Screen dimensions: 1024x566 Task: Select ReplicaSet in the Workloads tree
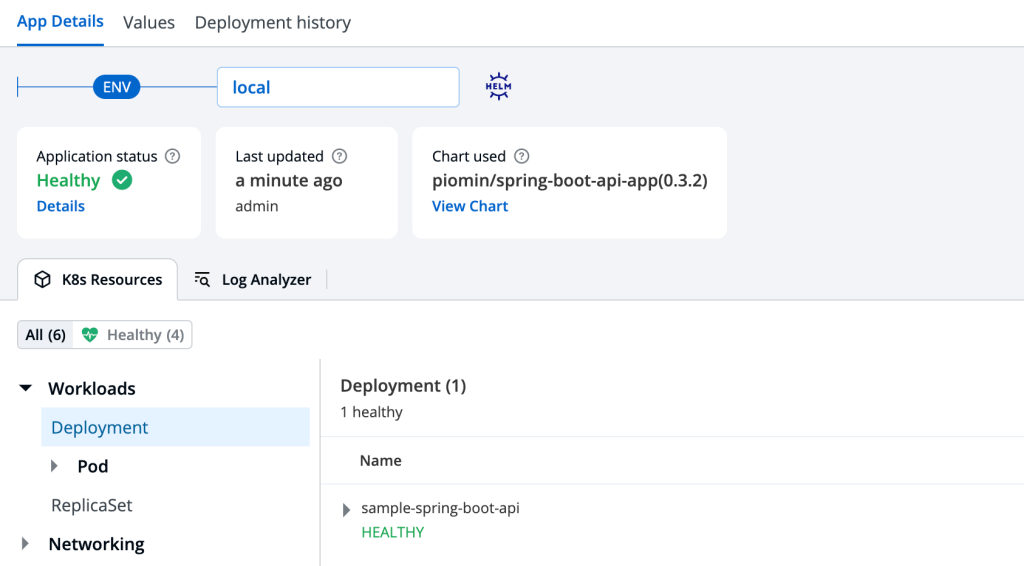click(92, 506)
